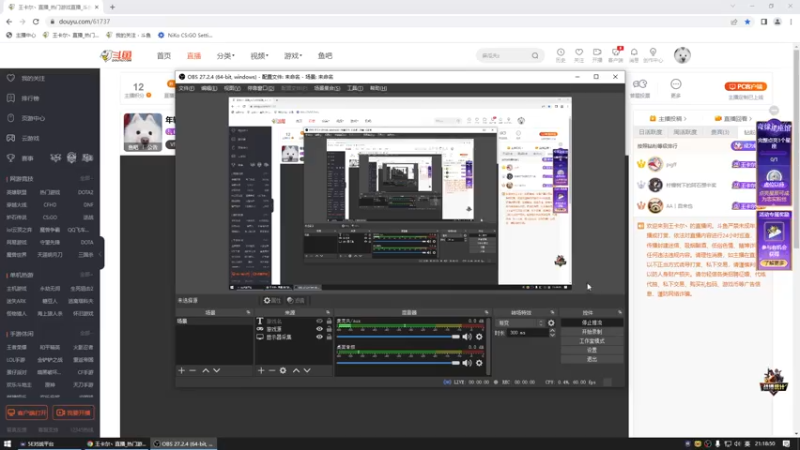The image size is (800, 450).
Task: Toggle lock on the display capture source
Action: click(x=329, y=337)
